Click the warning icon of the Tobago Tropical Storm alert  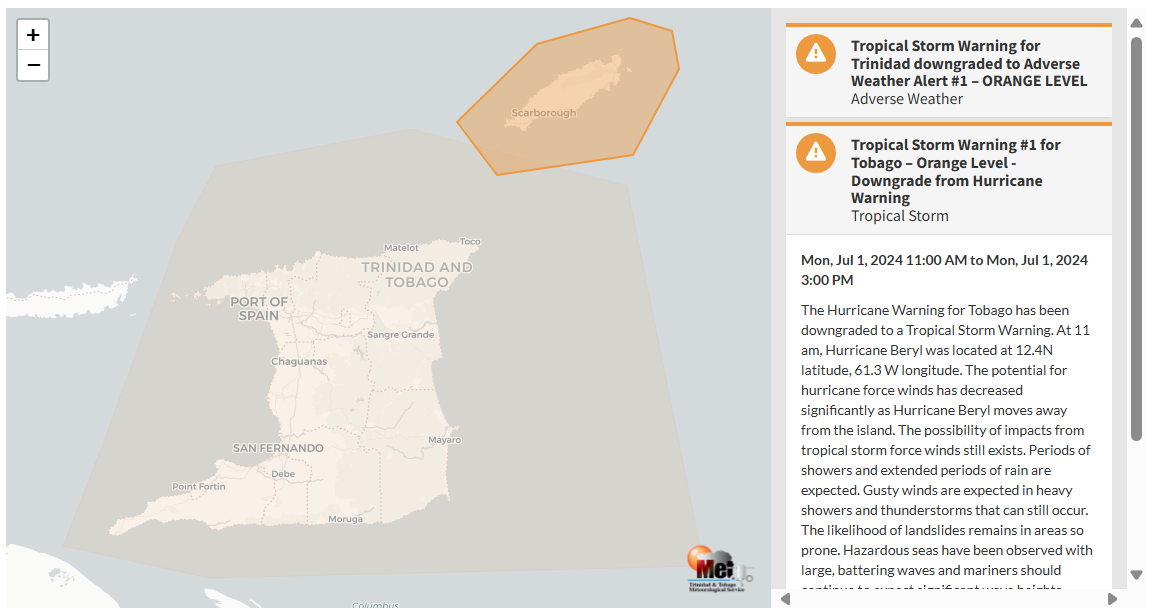(x=815, y=153)
